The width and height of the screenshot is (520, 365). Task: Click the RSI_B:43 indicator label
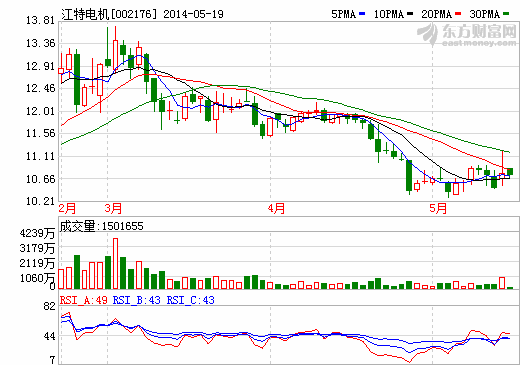tap(137, 300)
